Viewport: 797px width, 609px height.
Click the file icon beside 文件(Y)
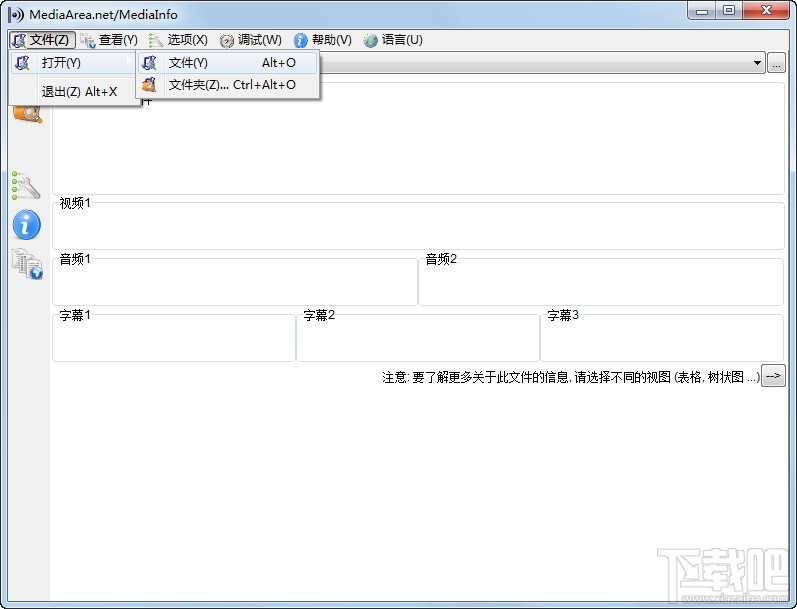coord(149,63)
